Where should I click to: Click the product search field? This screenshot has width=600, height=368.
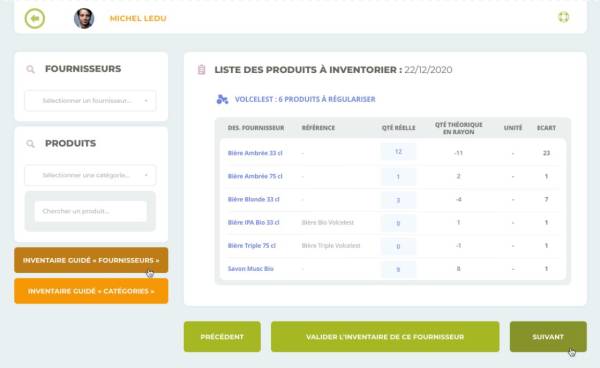[x=91, y=211]
